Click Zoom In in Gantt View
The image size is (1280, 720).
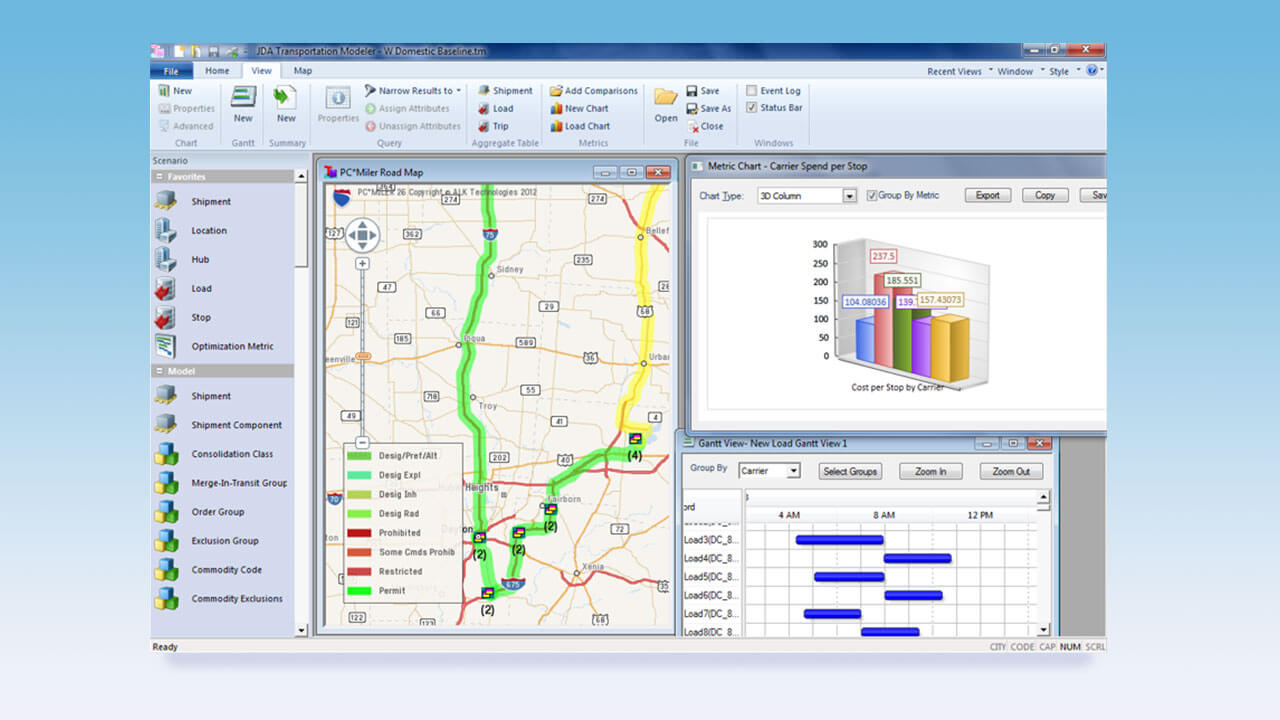tap(930, 471)
